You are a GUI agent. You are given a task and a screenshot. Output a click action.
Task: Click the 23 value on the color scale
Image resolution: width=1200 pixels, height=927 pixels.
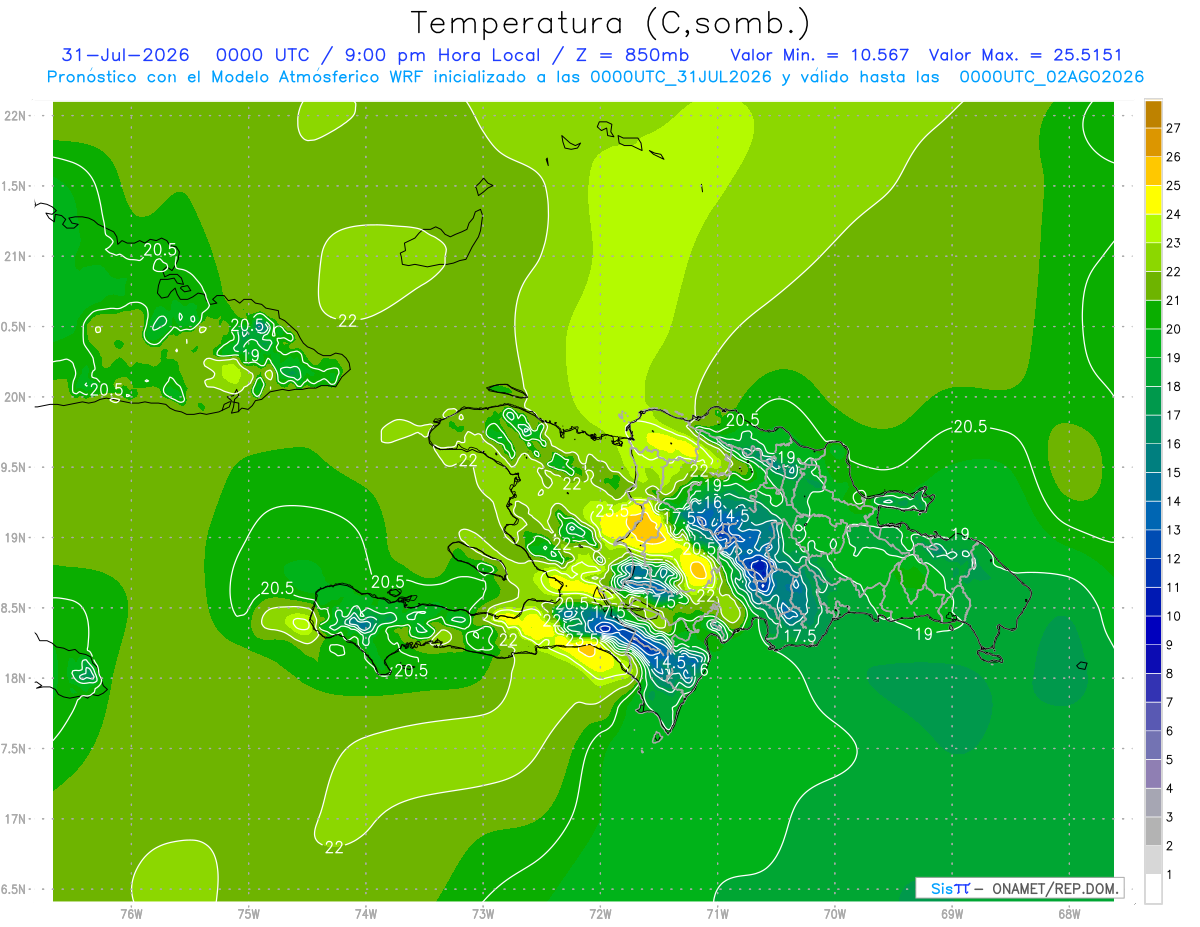(x=1173, y=243)
